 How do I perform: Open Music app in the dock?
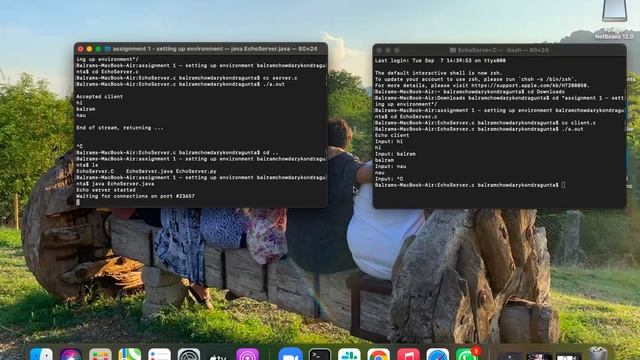point(408,355)
